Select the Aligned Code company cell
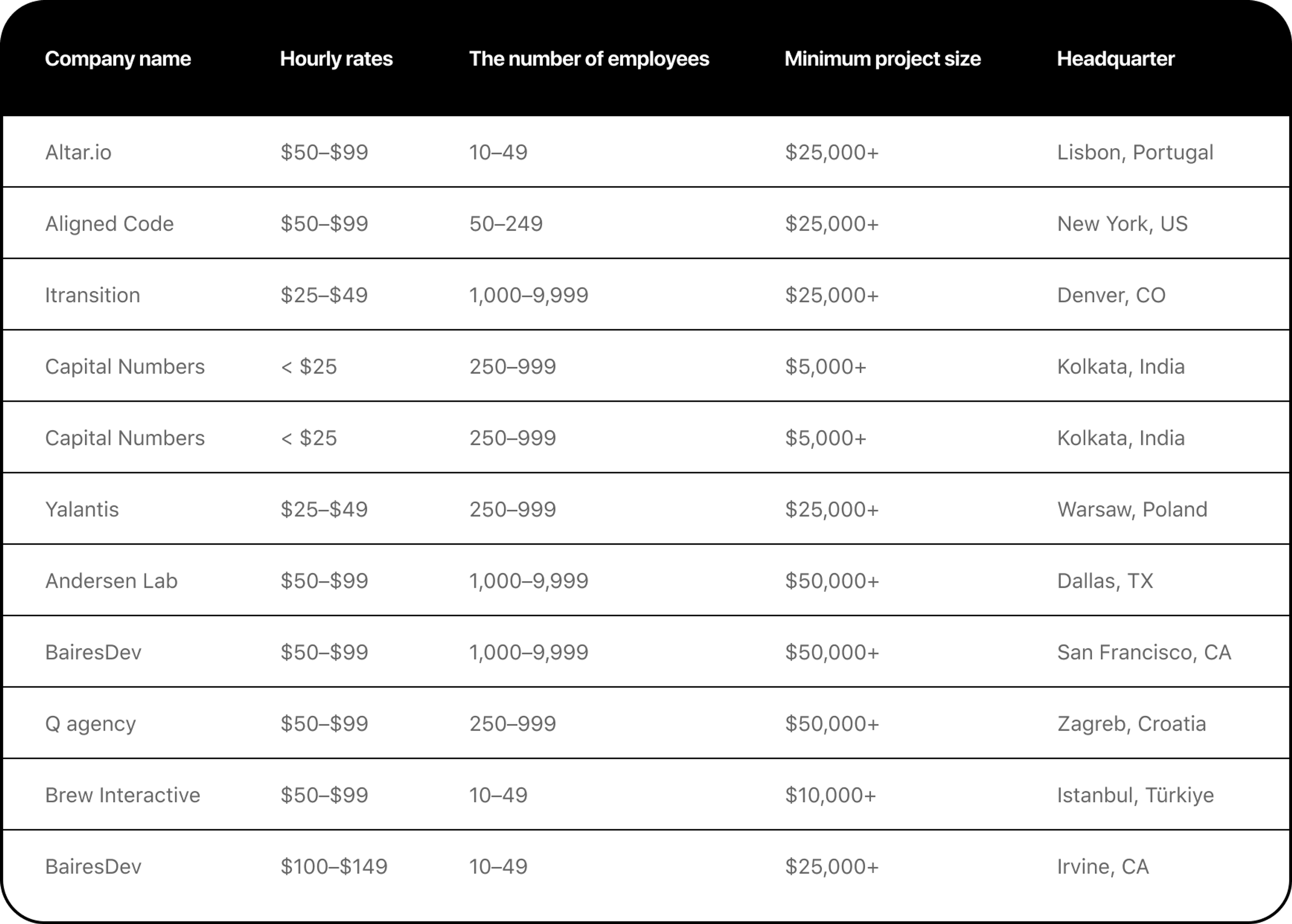The height and width of the screenshot is (924, 1292). pyautogui.click(x=109, y=224)
